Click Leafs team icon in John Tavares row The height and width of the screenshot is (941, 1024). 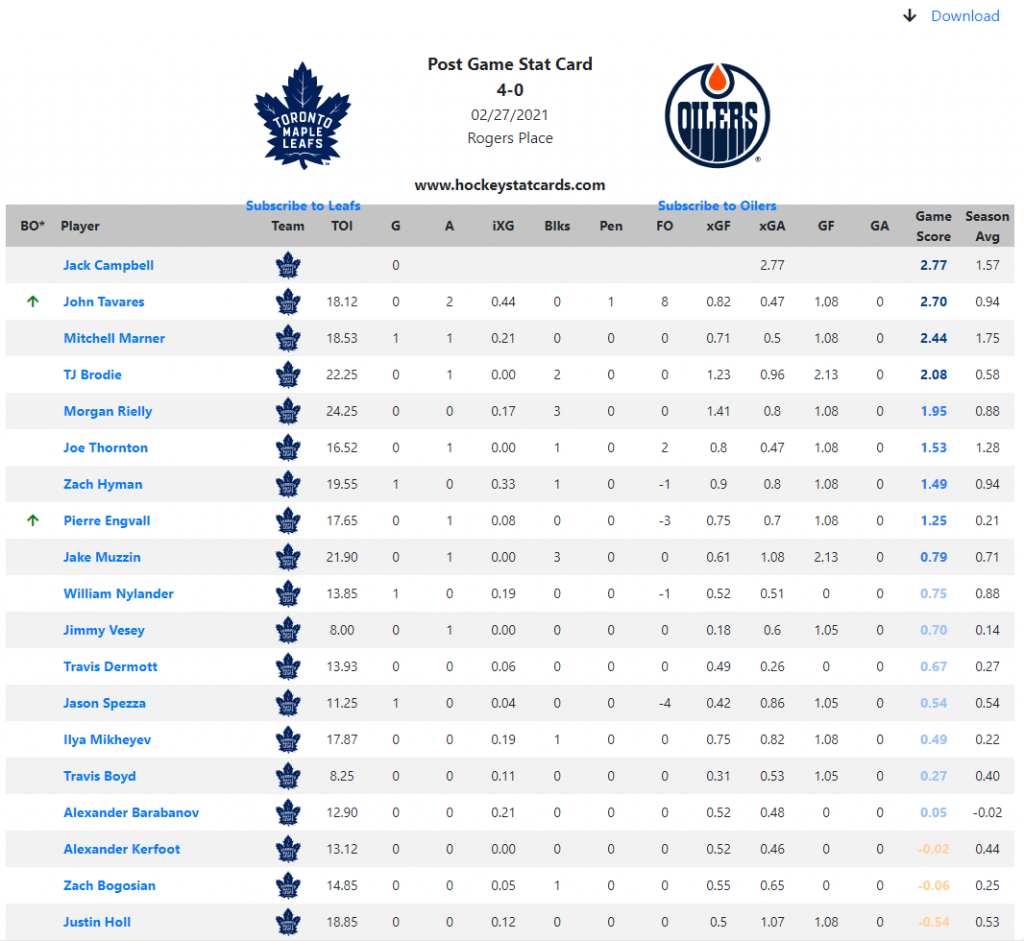(288, 302)
